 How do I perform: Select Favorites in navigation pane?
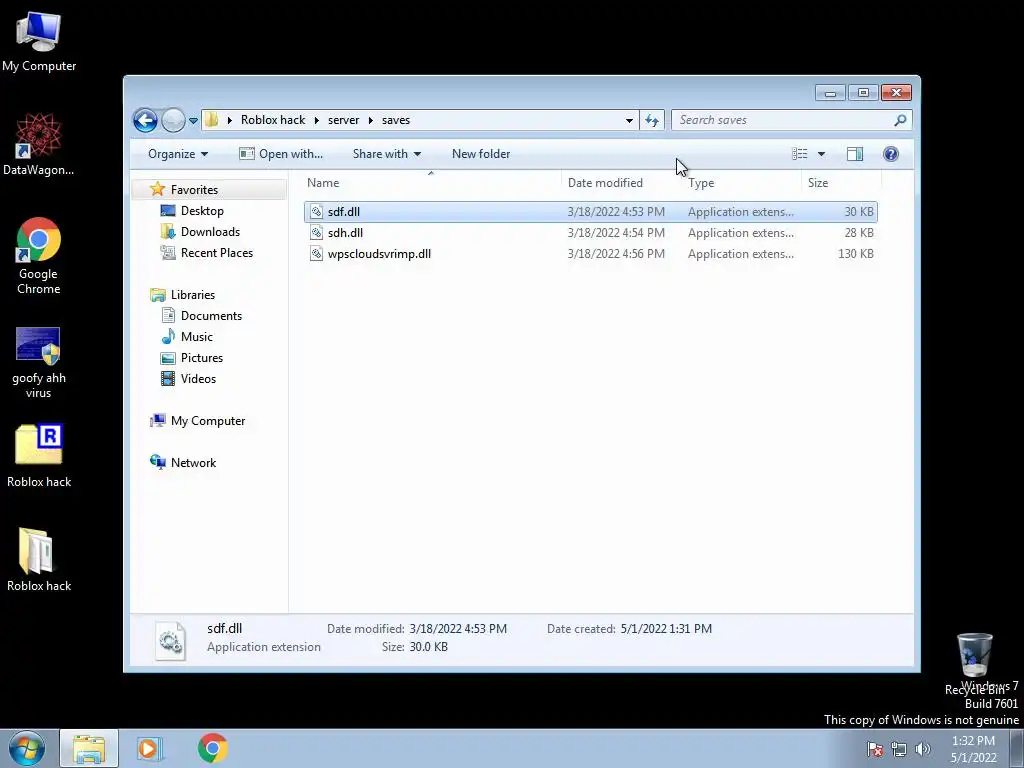194,190
